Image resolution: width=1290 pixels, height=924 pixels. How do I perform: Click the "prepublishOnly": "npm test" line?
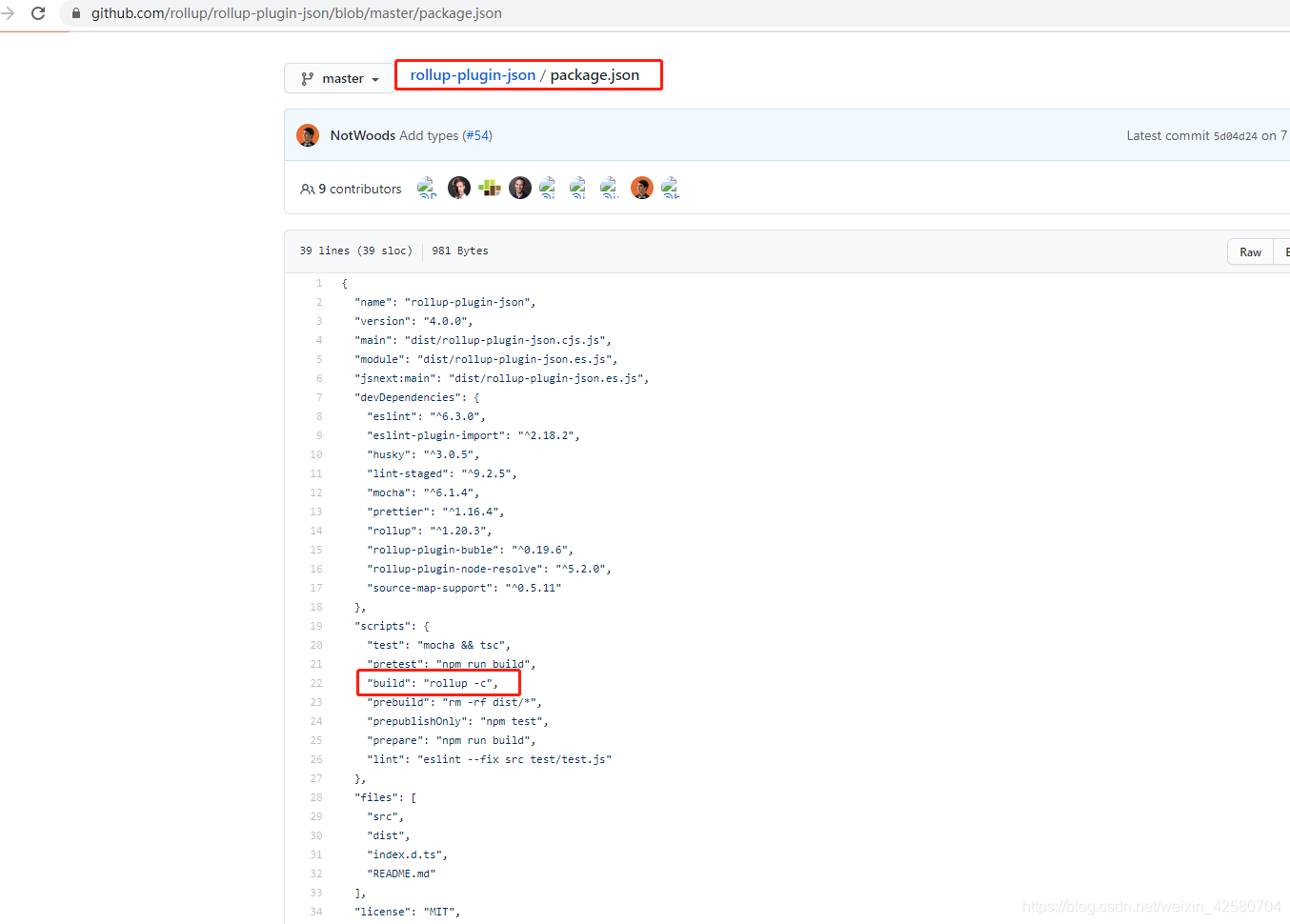(x=458, y=721)
